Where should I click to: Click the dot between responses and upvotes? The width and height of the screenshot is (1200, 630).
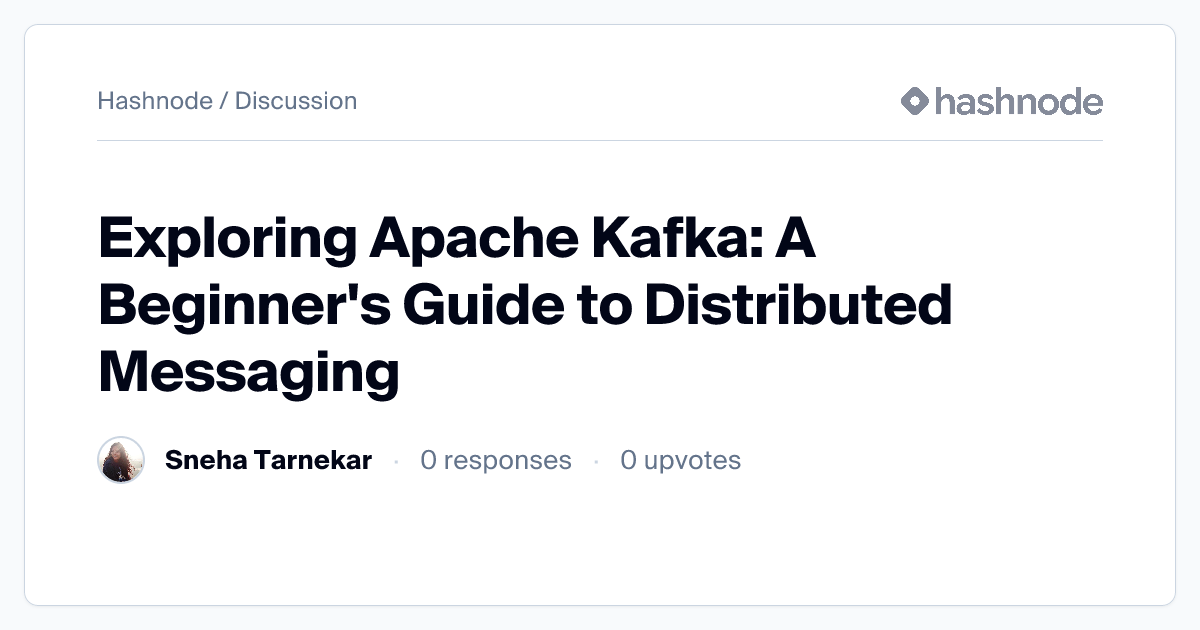596,461
